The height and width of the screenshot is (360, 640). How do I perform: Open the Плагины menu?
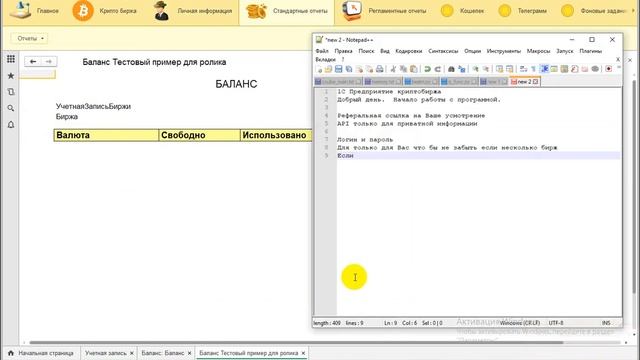point(590,51)
